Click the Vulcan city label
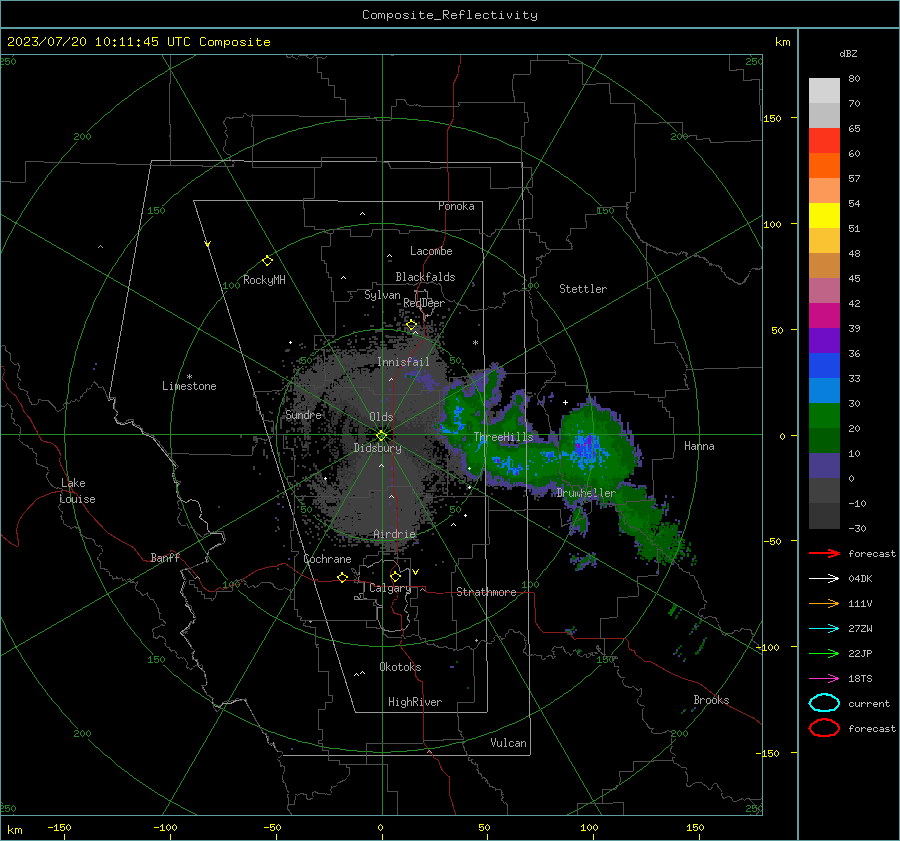 tap(509, 743)
